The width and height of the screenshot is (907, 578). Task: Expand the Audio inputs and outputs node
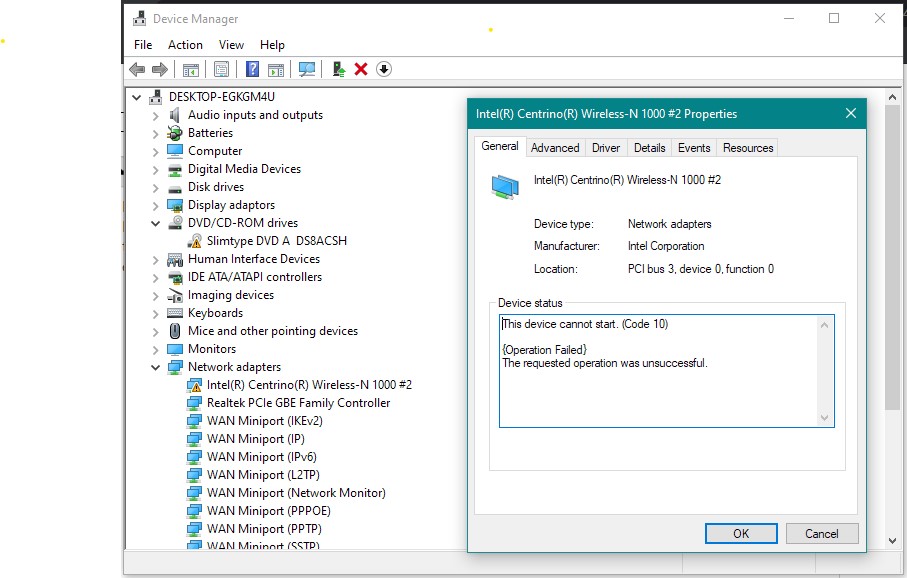[155, 116]
